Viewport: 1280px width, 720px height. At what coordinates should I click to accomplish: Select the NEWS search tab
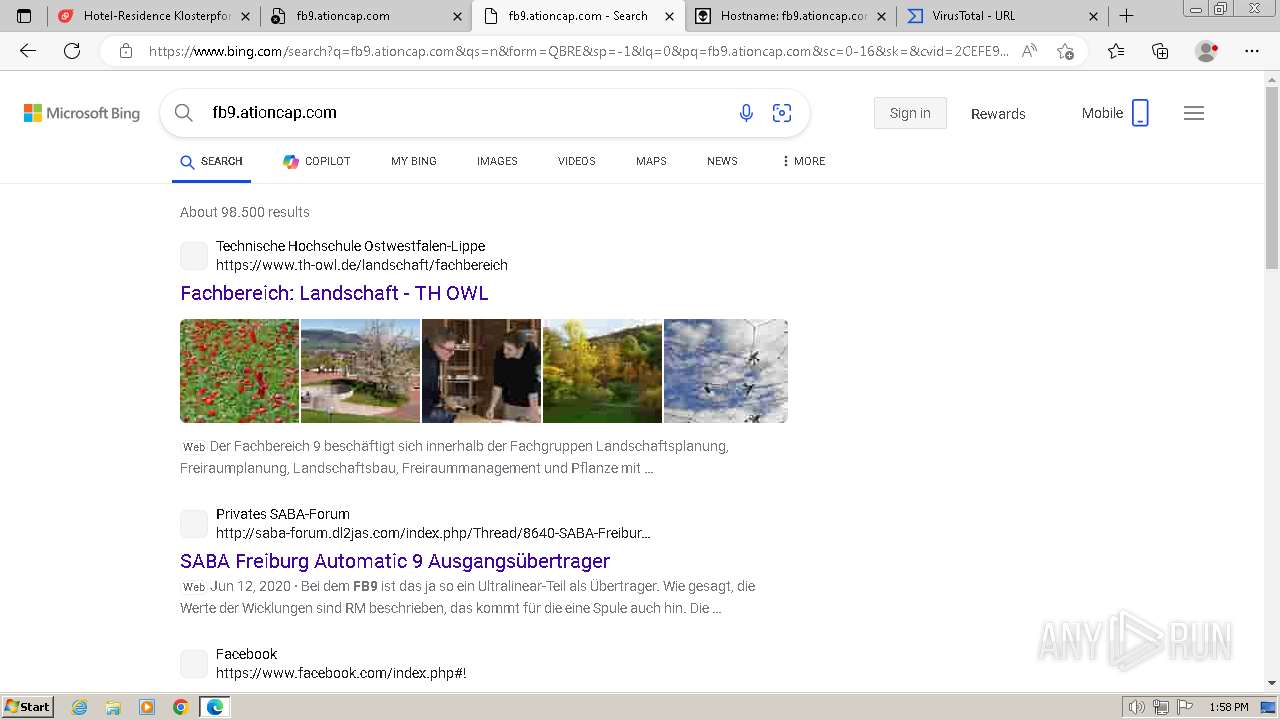pyautogui.click(x=722, y=161)
